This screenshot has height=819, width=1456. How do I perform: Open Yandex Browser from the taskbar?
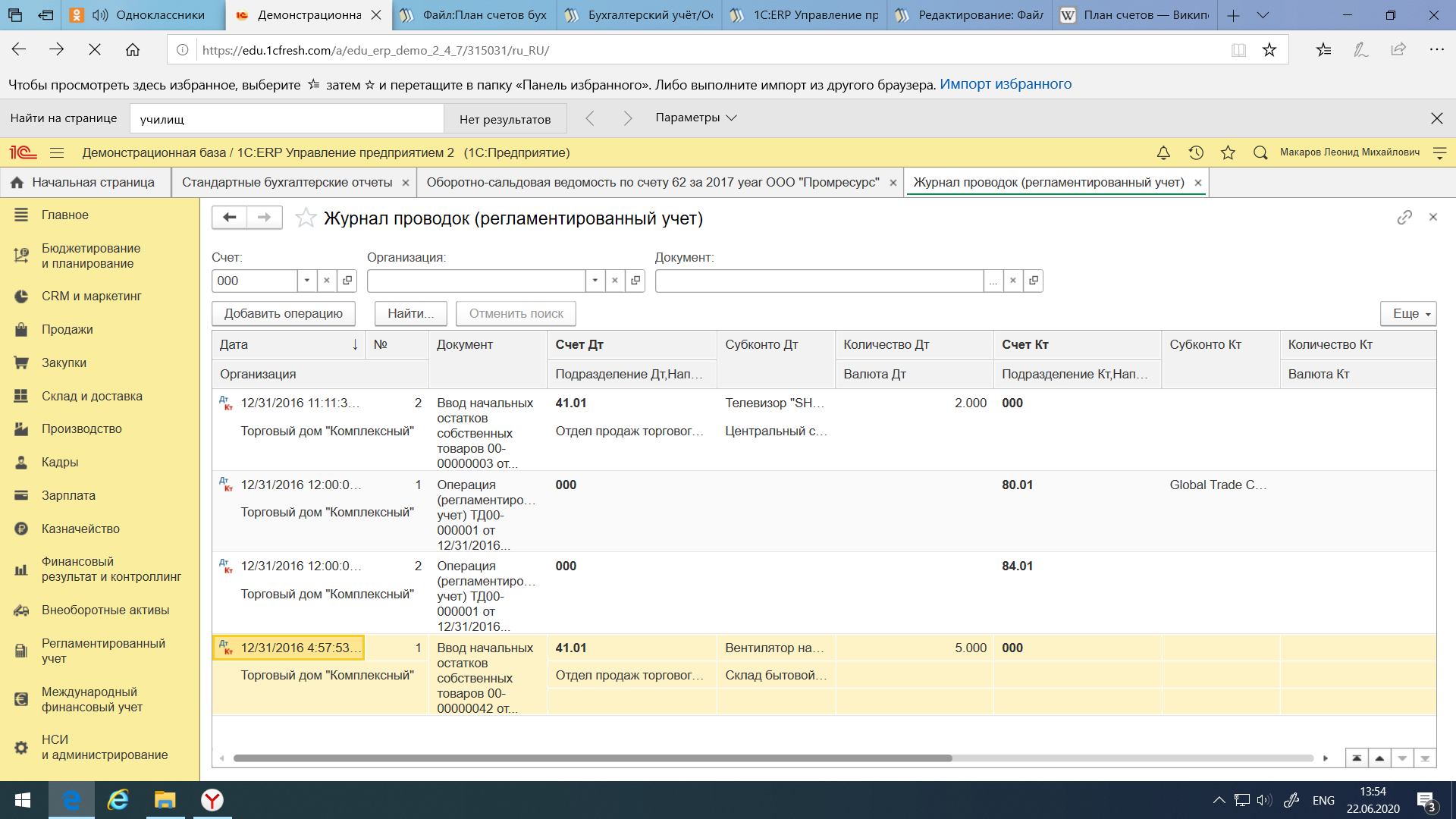[x=212, y=800]
